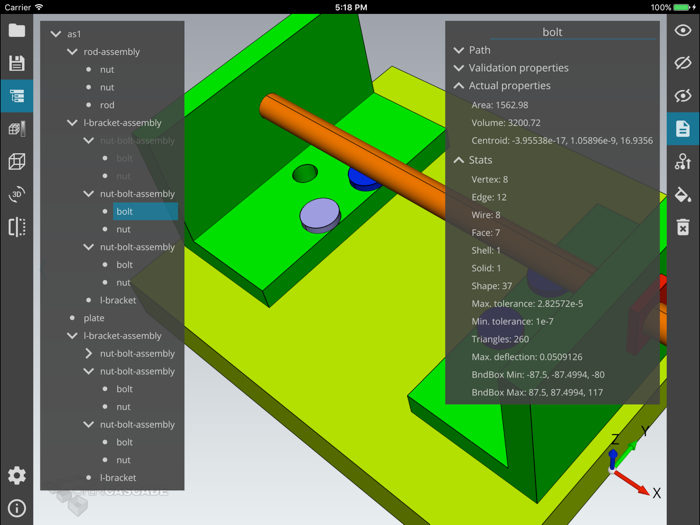Viewport: 700px width, 525px height.
Task: Collapse the as1 root node
Action: 56,34
